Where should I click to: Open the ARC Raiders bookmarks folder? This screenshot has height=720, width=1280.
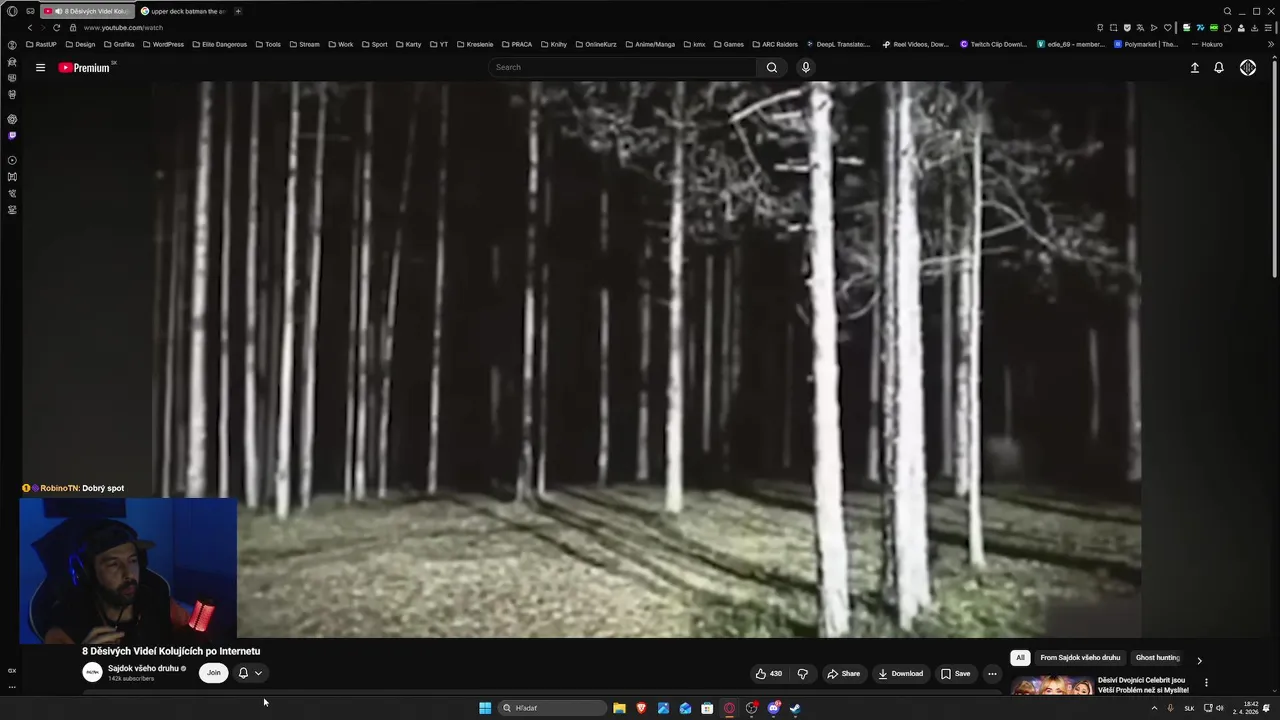[x=774, y=44]
